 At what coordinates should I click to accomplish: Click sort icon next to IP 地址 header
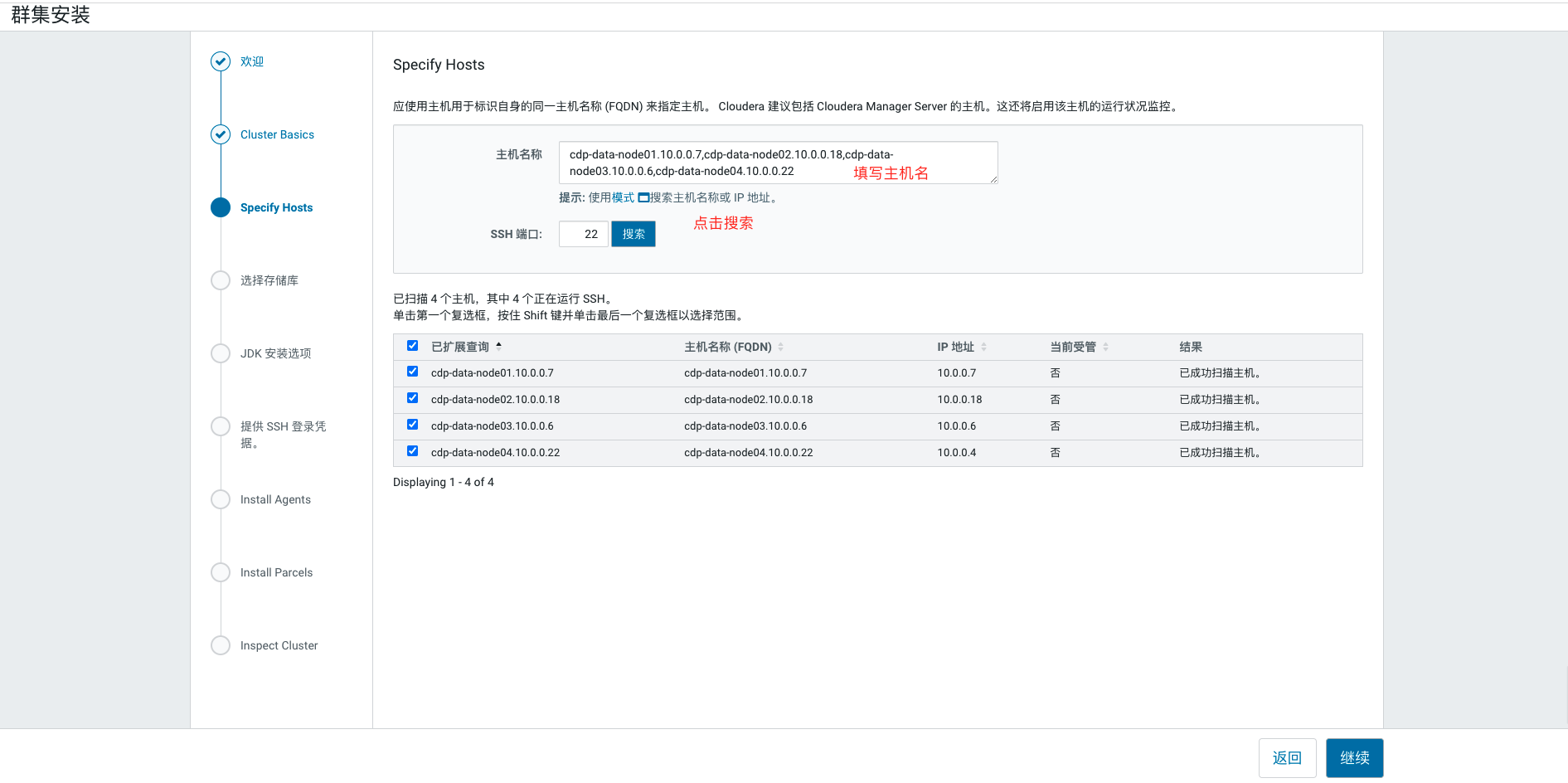(984, 347)
